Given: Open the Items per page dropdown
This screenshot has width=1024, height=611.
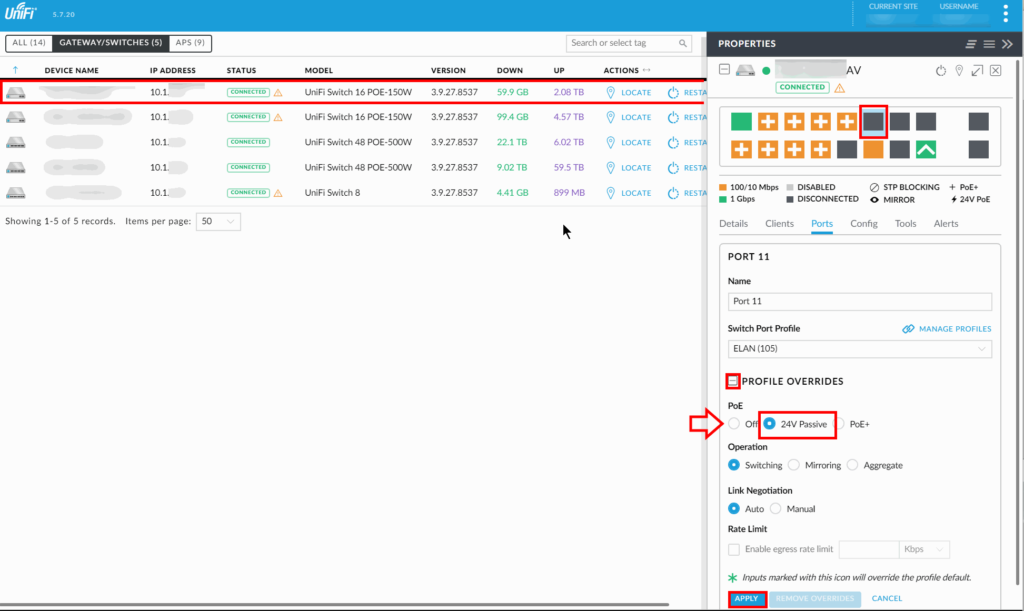Looking at the screenshot, I should pyautogui.click(x=218, y=221).
